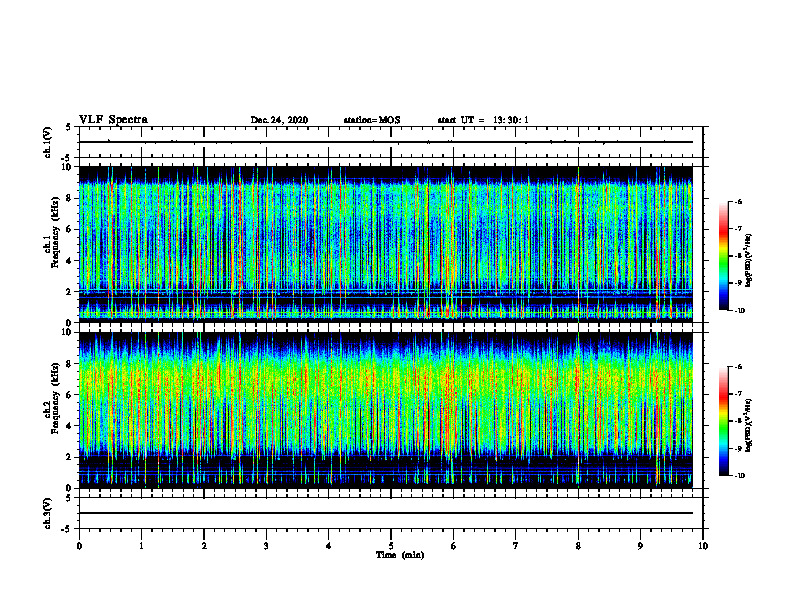Click the 'ch.3(V)' waveform axis label
Viewport: 792px width, 612px height.
coord(48,513)
